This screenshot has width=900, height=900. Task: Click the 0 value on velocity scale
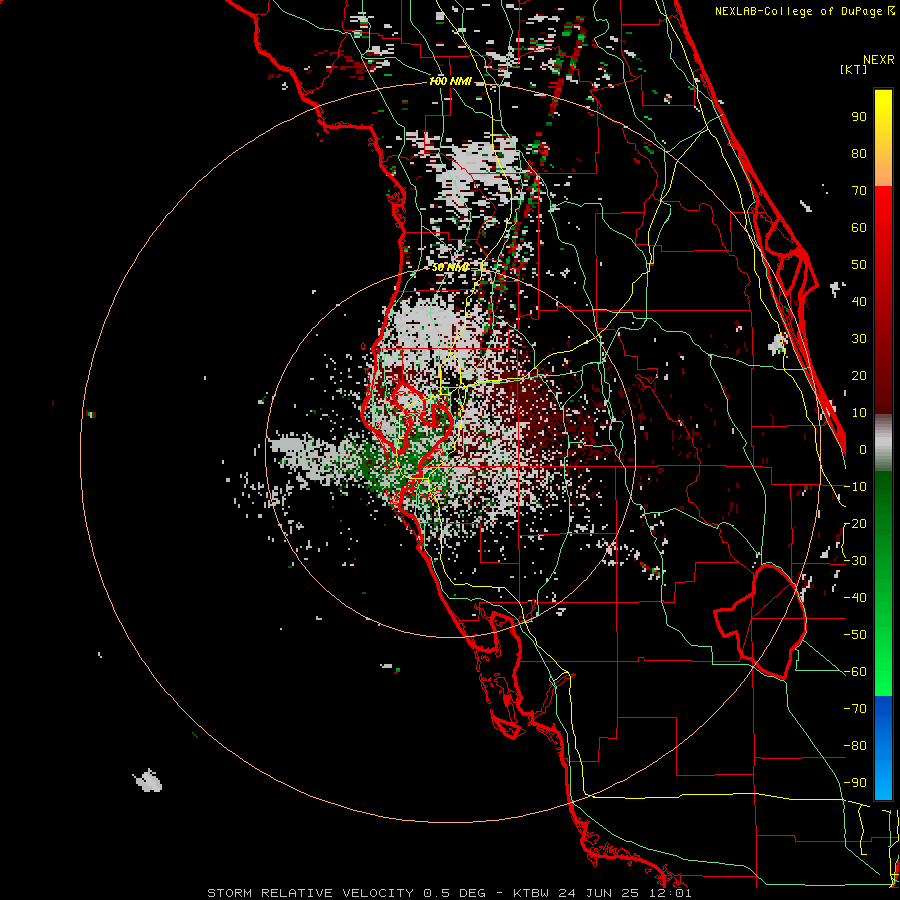coord(863,450)
